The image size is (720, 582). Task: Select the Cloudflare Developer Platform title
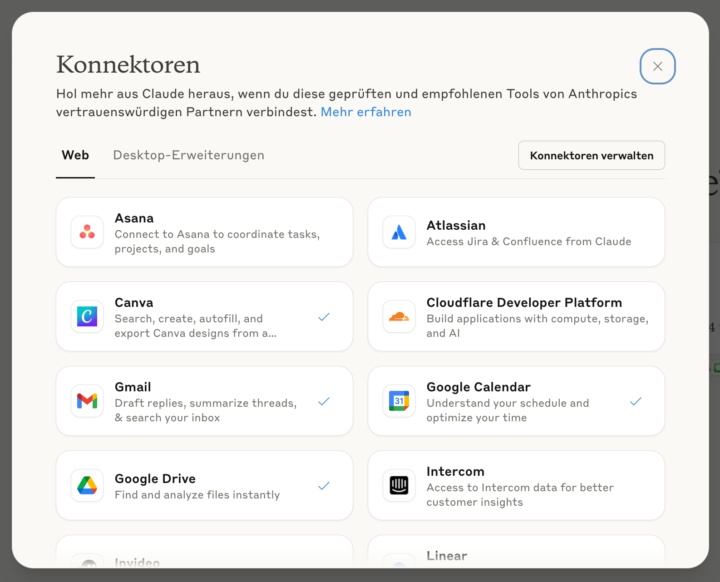[x=524, y=303]
